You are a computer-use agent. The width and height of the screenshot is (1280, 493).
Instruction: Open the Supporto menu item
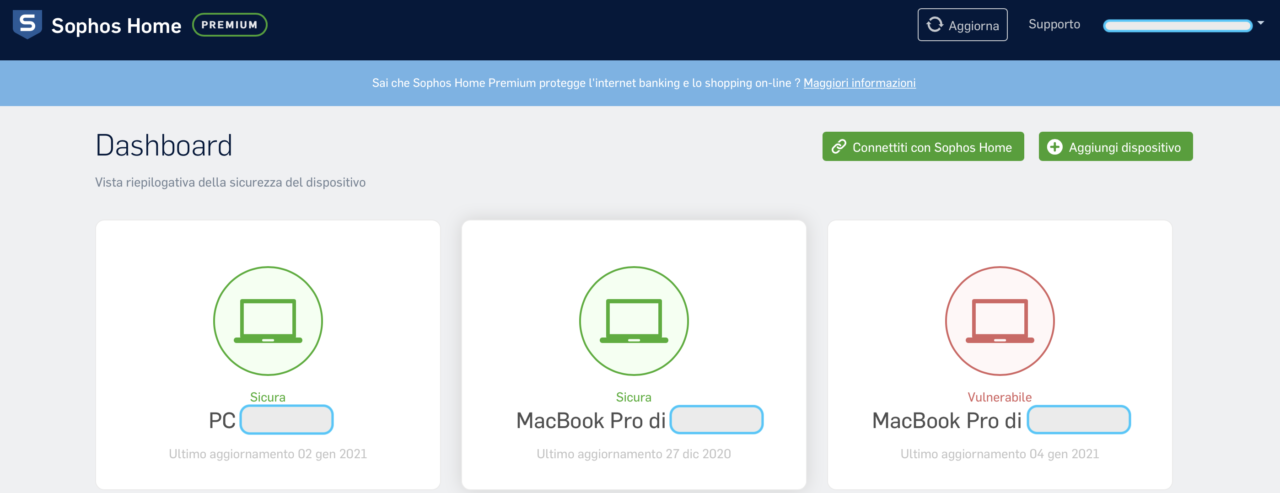click(x=1054, y=24)
